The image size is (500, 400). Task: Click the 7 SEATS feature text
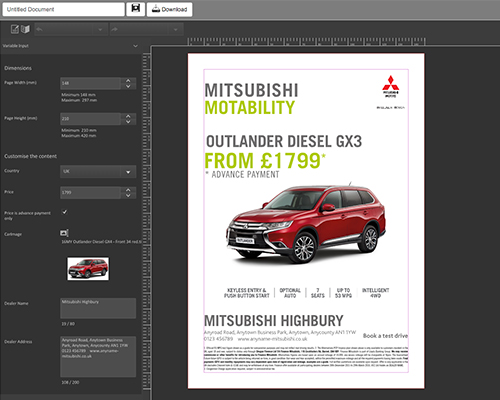(x=317, y=293)
